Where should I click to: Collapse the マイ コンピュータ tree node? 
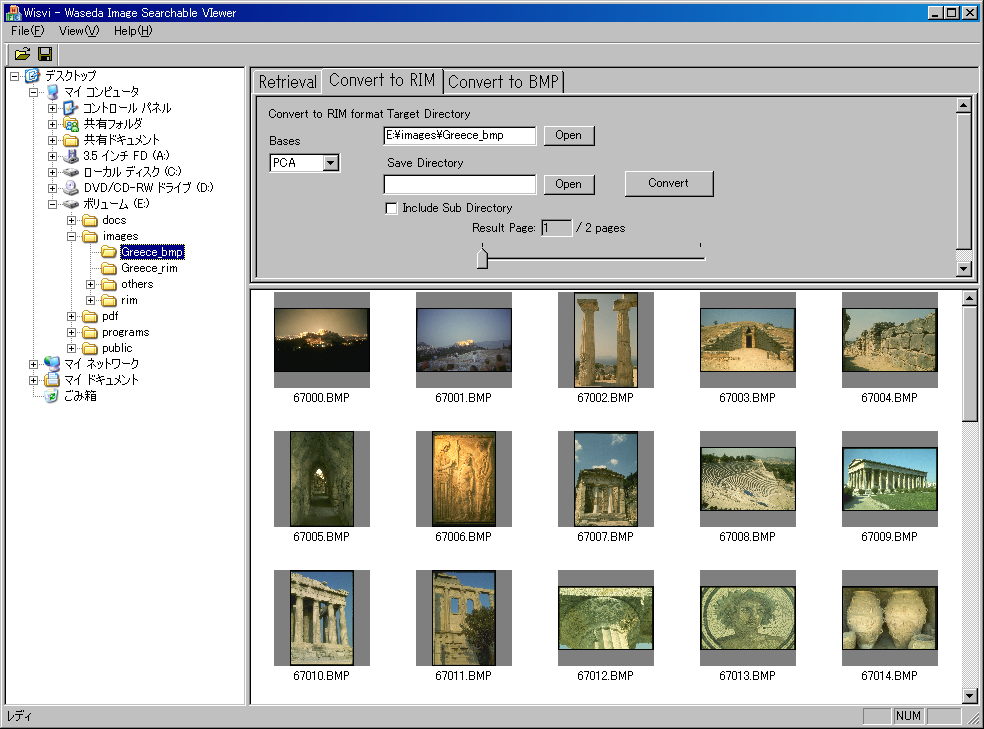pos(33,92)
